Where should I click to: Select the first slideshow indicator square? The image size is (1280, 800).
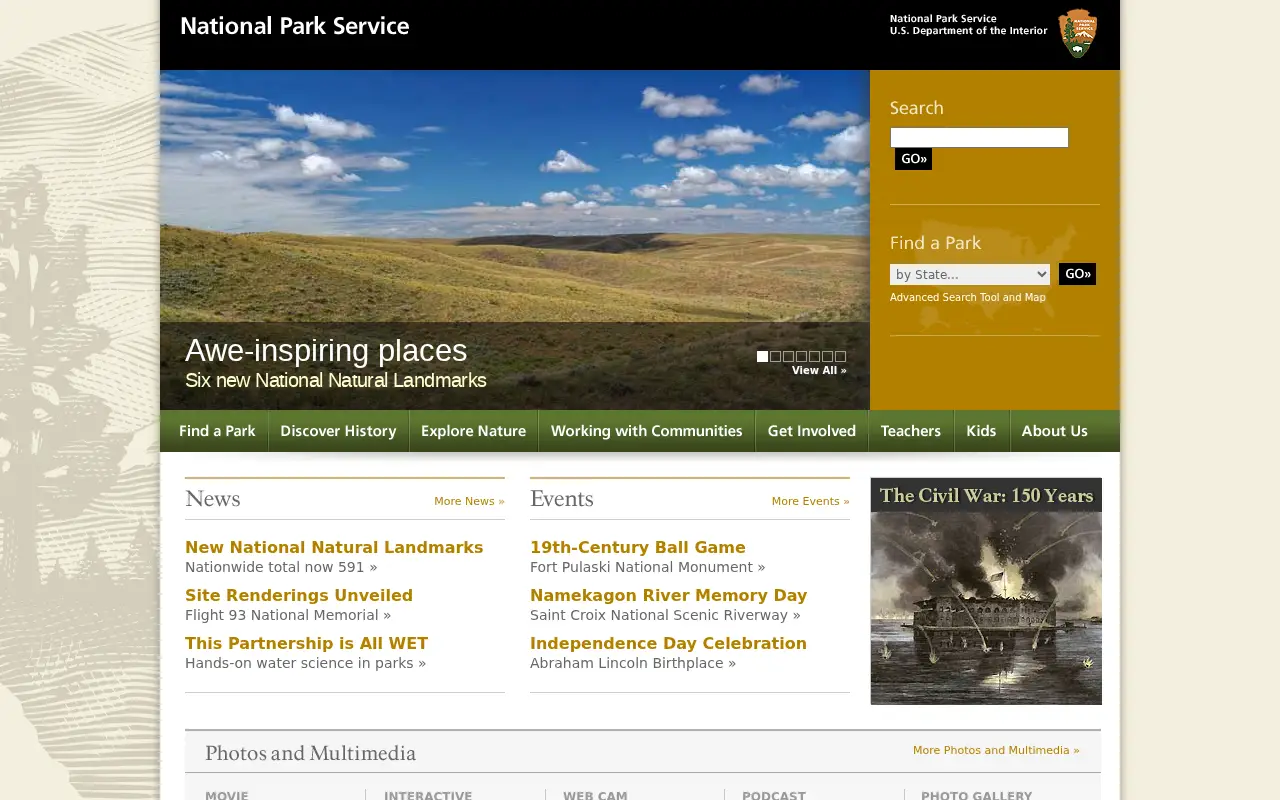[762, 356]
